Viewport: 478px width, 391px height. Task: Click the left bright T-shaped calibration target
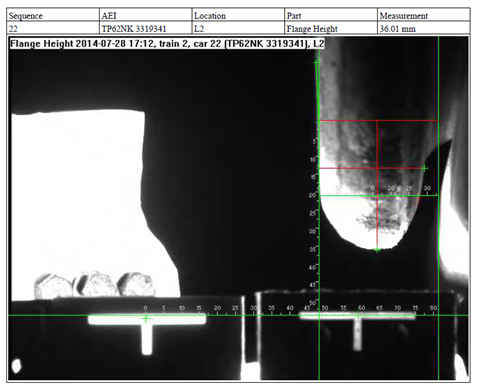point(147,332)
